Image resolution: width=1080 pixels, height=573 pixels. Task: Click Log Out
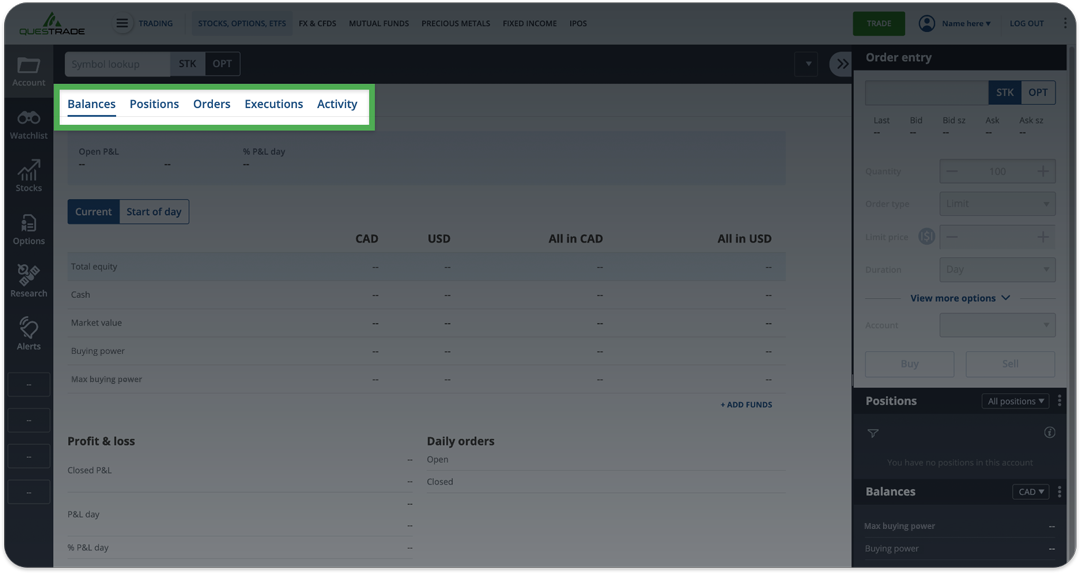[1027, 23]
